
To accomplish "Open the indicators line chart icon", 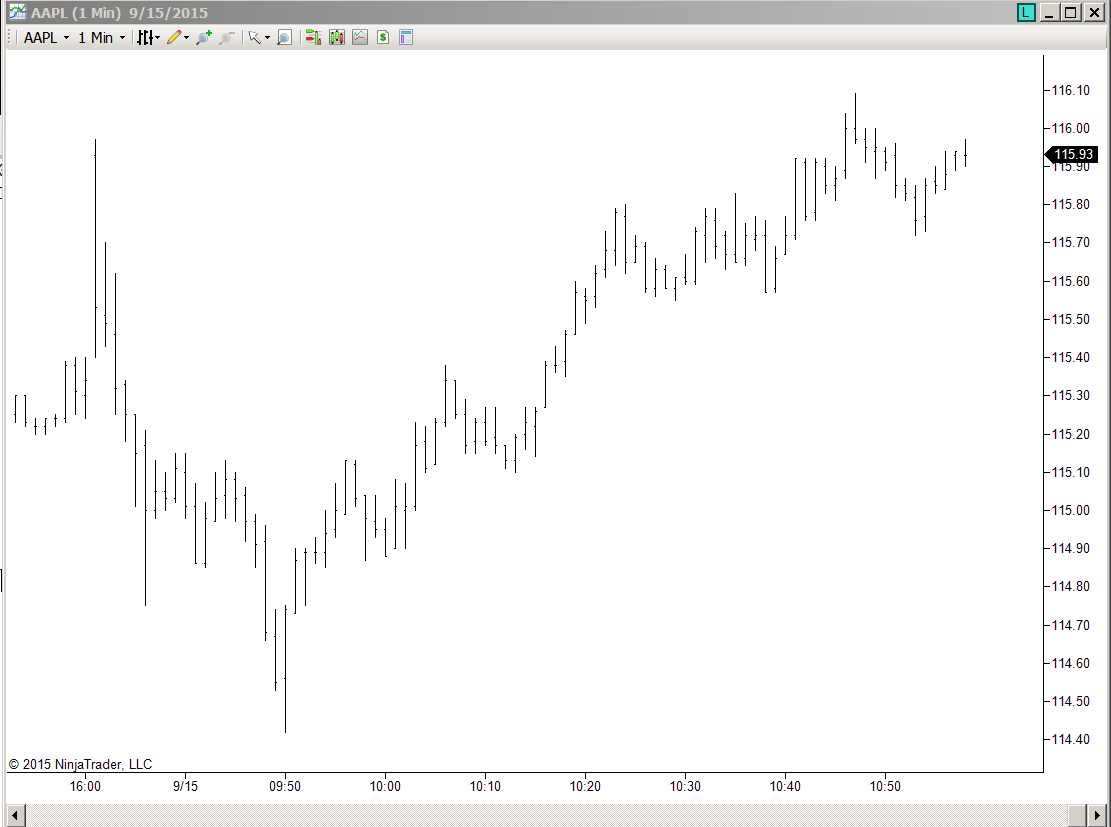I will click(360, 38).
